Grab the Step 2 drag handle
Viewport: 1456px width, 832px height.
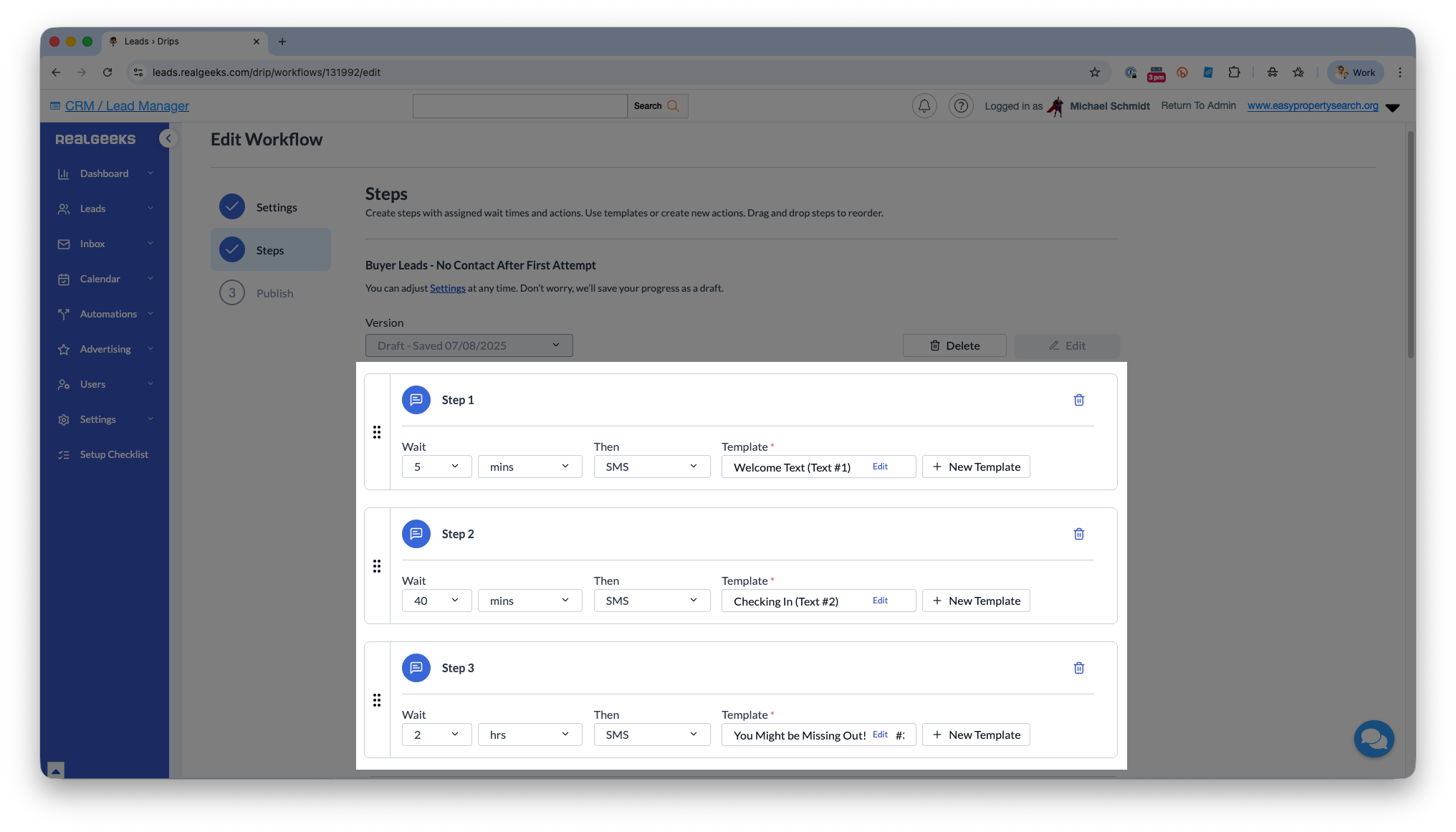pyautogui.click(x=377, y=566)
